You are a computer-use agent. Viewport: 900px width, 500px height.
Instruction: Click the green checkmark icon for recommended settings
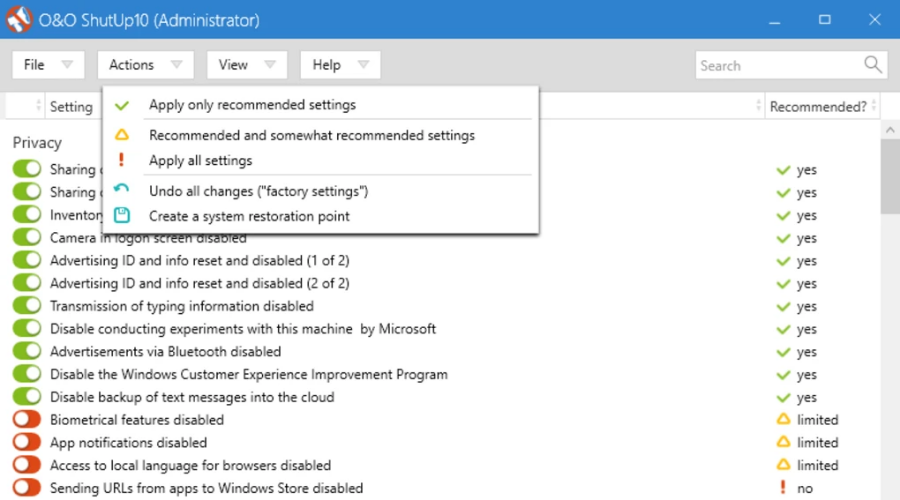(122, 106)
